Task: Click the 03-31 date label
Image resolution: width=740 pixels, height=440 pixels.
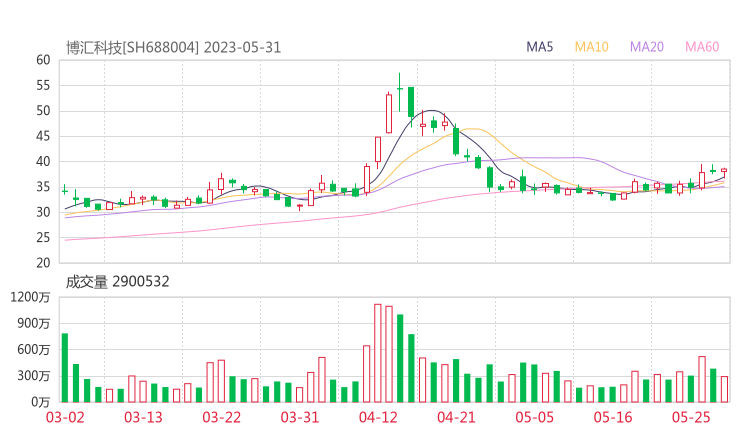Action: tap(300, 417)
